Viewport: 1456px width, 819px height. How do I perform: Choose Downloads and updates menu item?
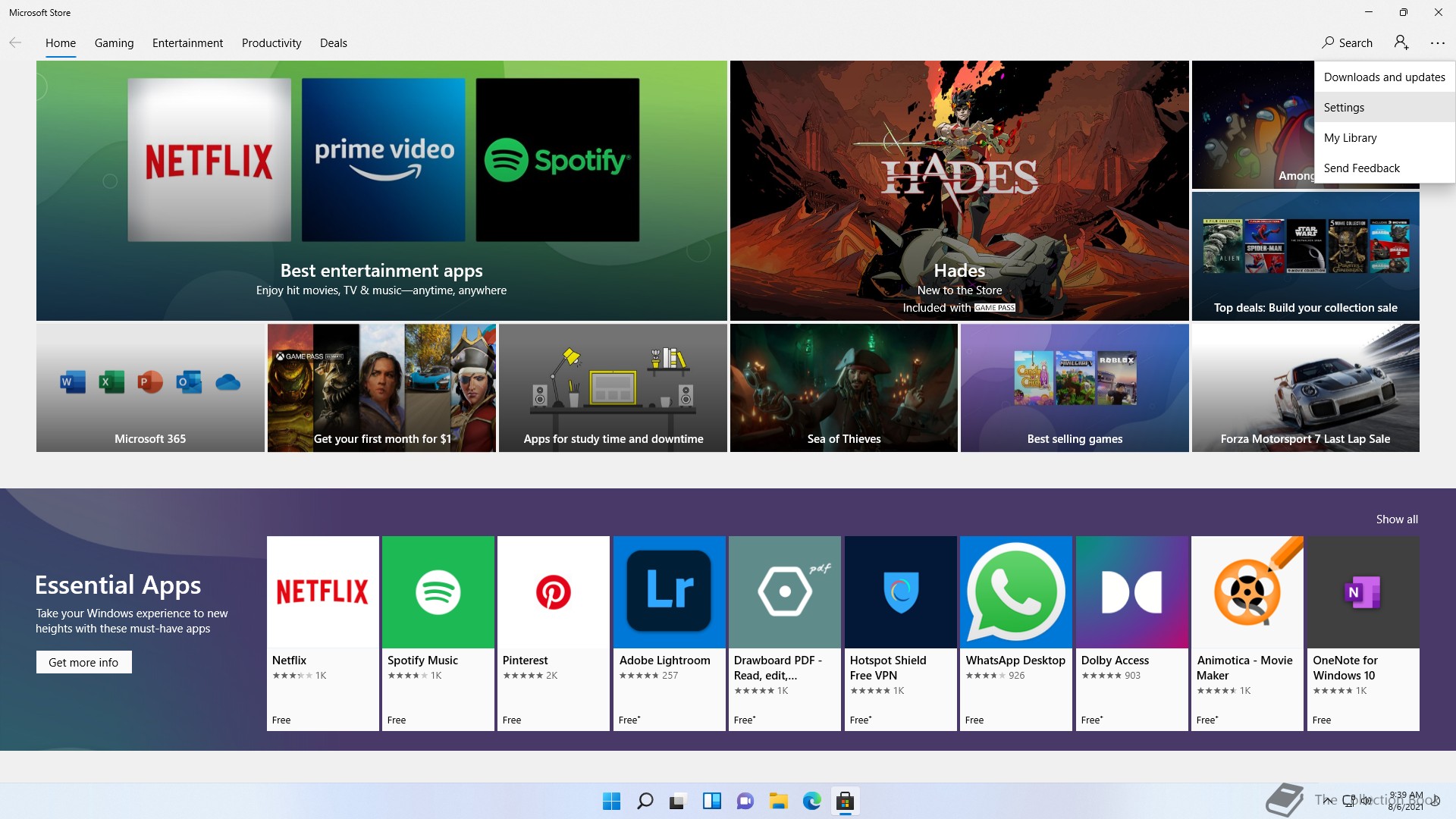click(1385, 77)
